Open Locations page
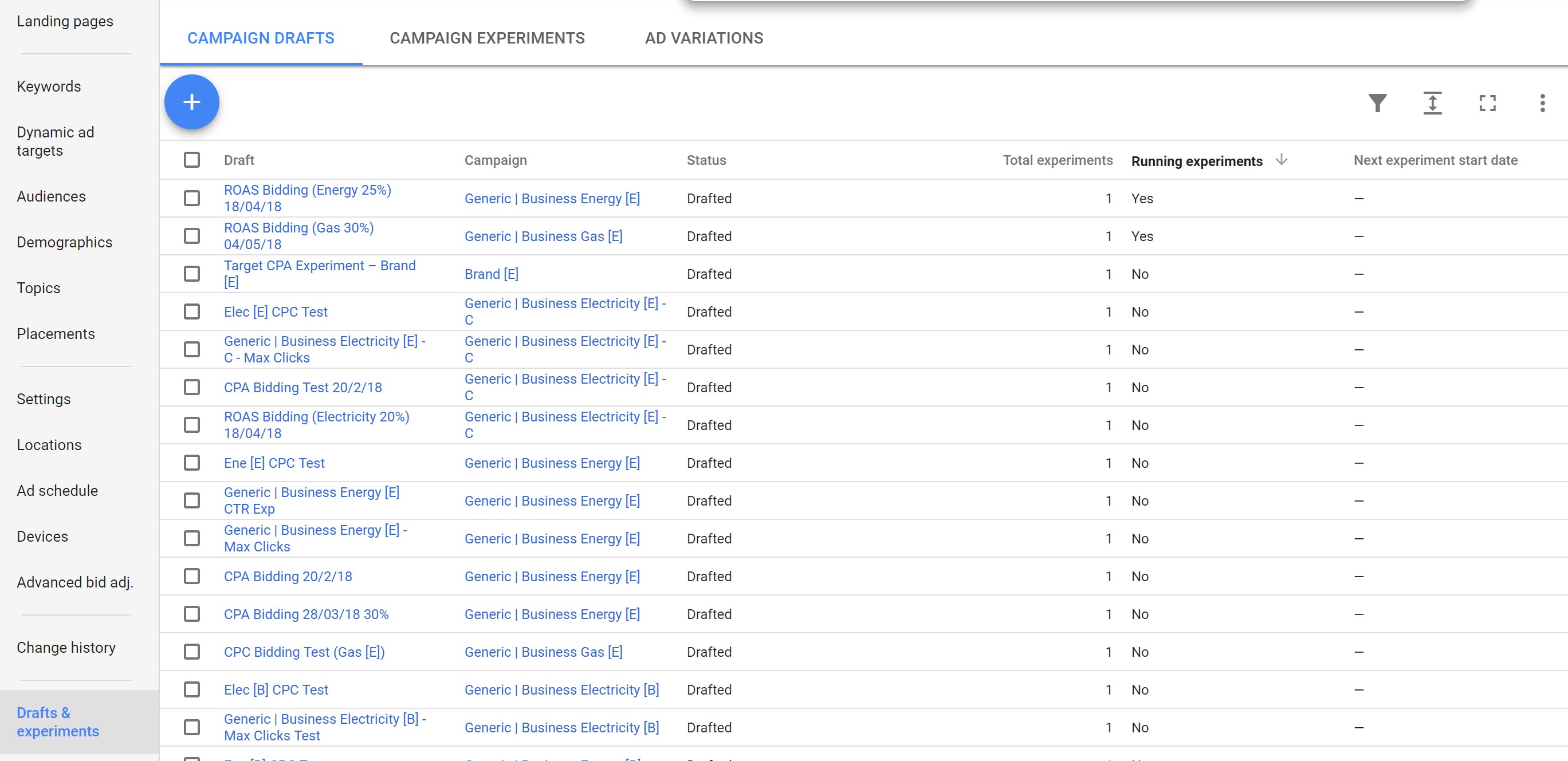This screenshot has height=761, width=1568. 49,445
